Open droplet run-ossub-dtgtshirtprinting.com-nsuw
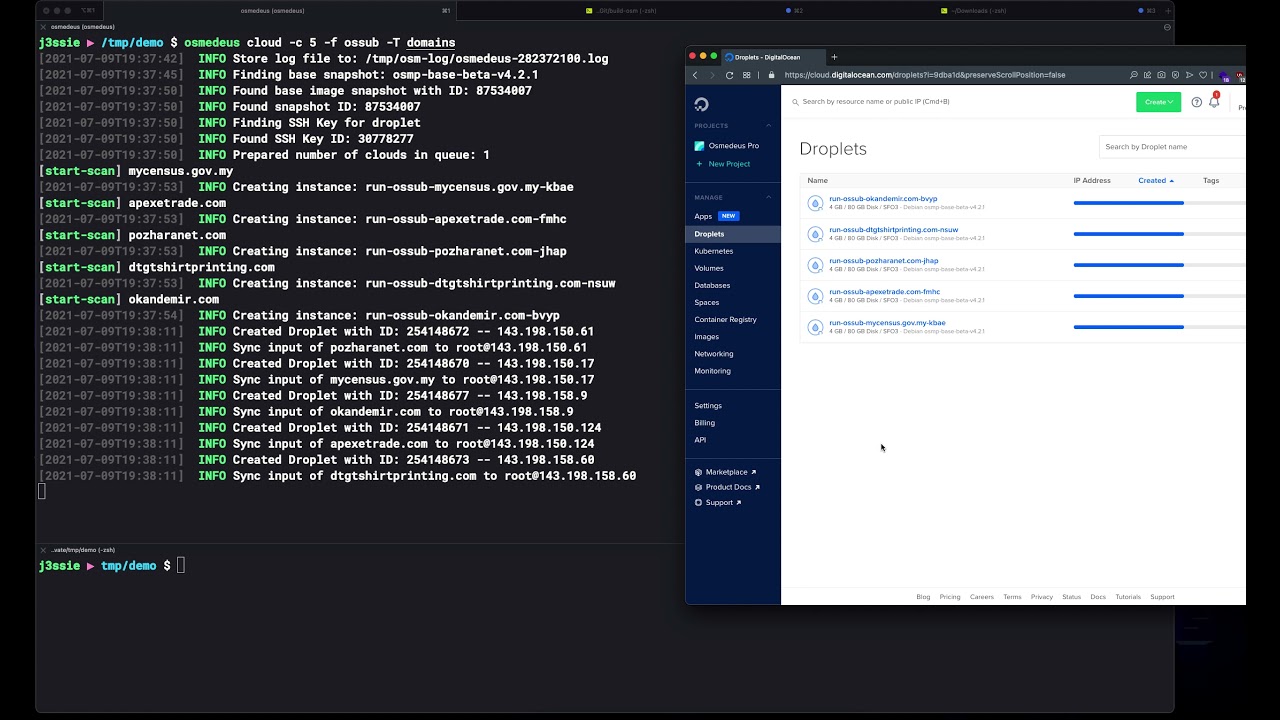Screen dimensions: 1280x720 (x=893, y=230)
